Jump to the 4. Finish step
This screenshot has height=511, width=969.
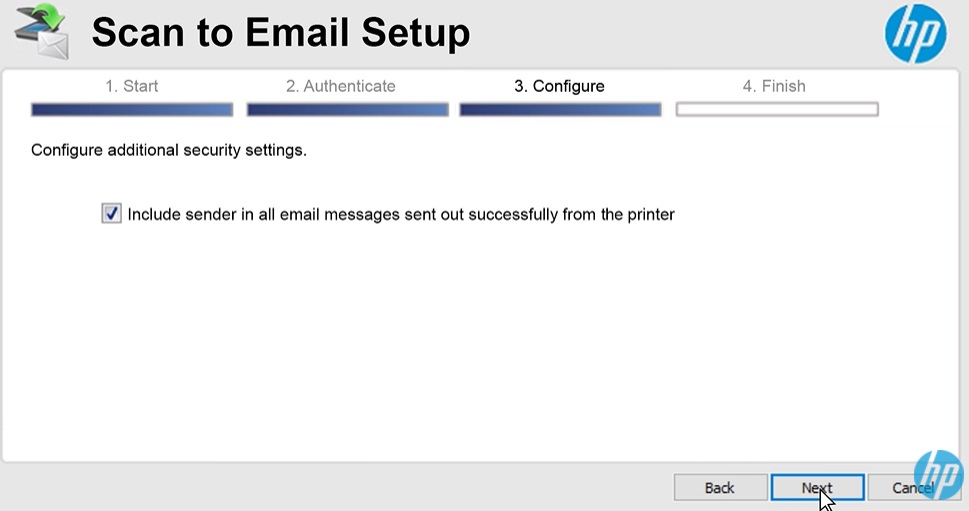click(773, 86)
